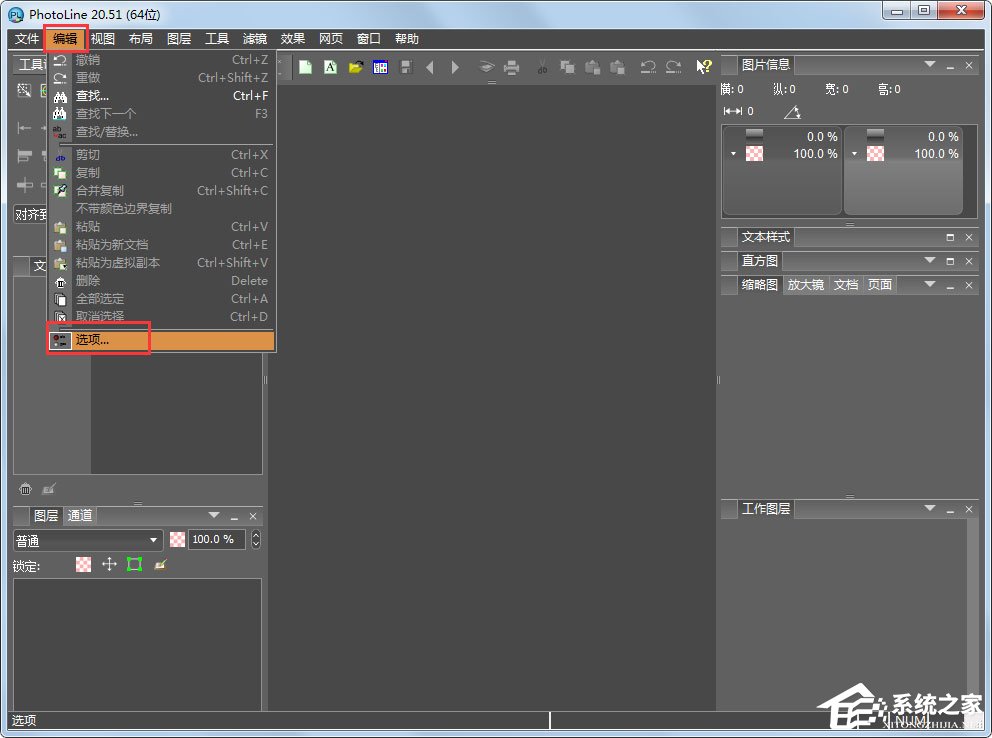Image resolution: width=992 pixels, height=738 pixels.
Task: Select 查找... in the 编辑 menu
Action: 162,95
